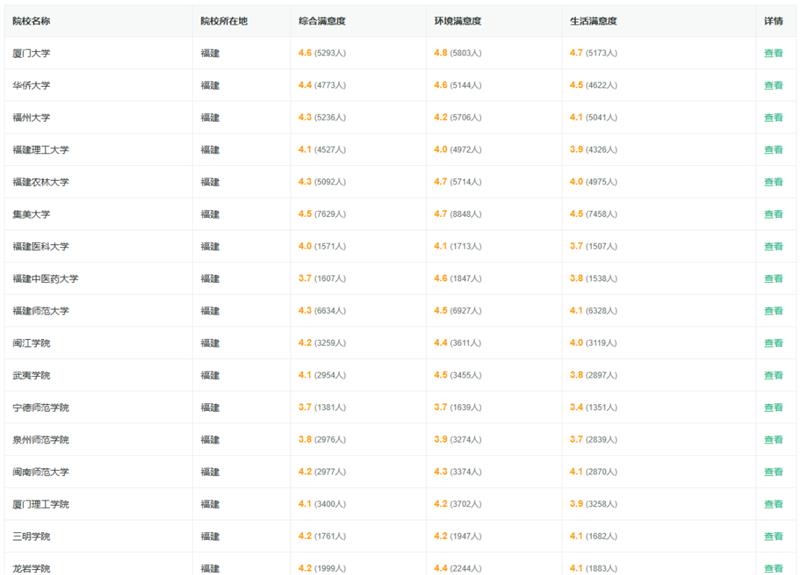Click 泉州师范学院 overall score 3.8 (2976人)
The height and width of the screenshot is (575, 800).
pyautogui.click(x=322, y=439)
